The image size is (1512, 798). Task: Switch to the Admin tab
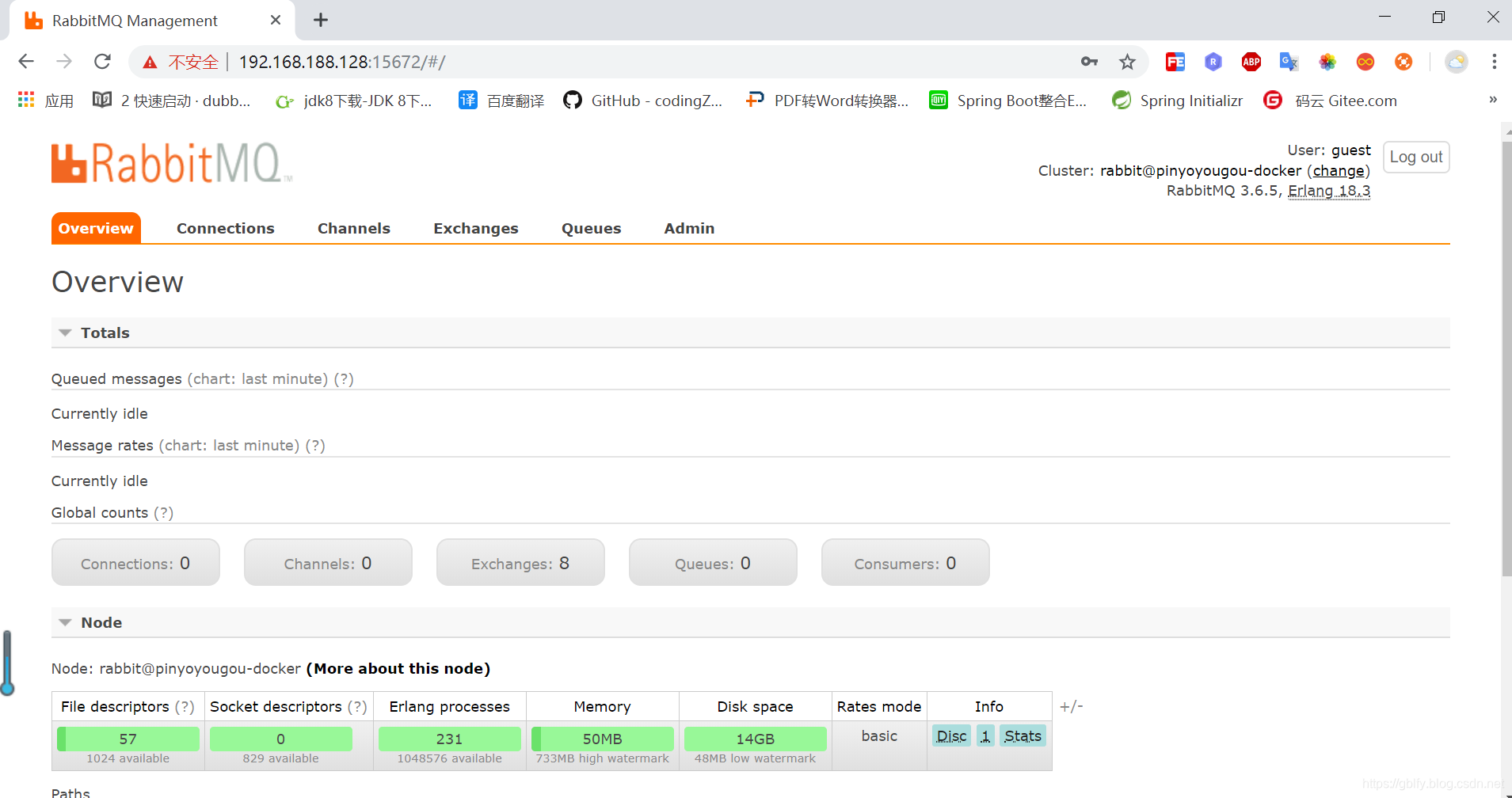[689, 228]
